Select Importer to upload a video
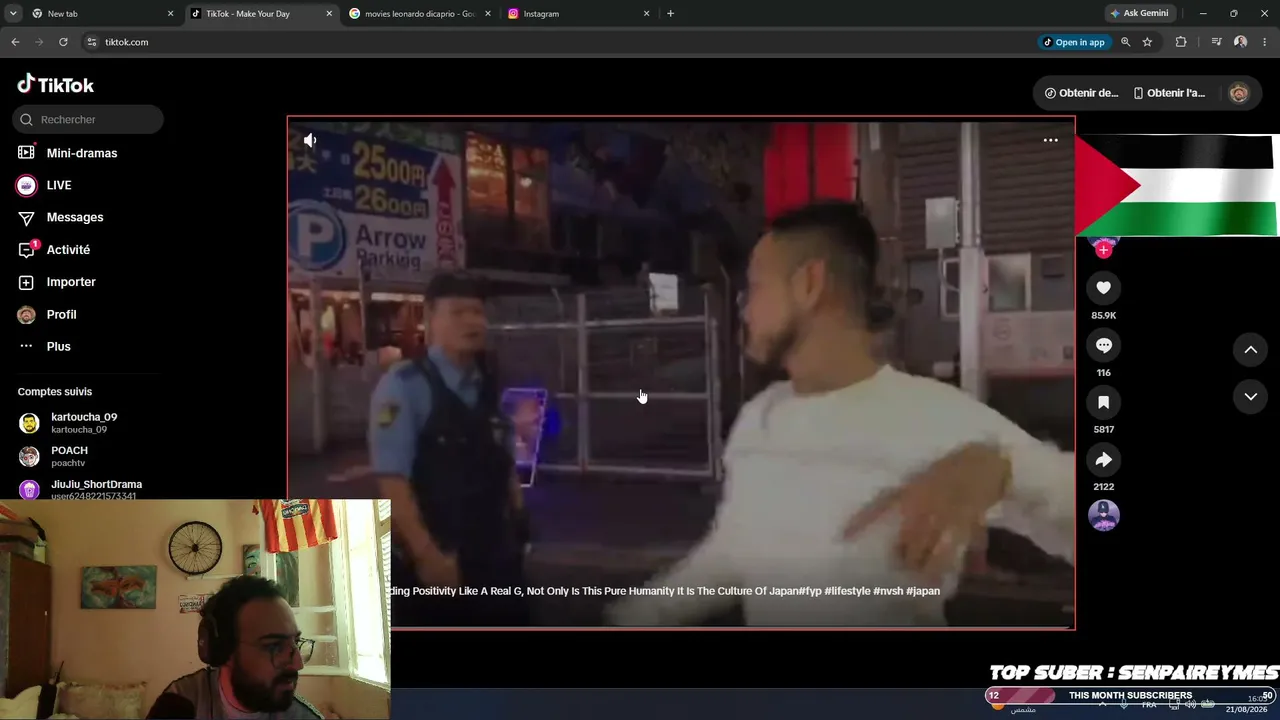Image resolution: width=1280 pixels, height=720 pixels. 71,282
